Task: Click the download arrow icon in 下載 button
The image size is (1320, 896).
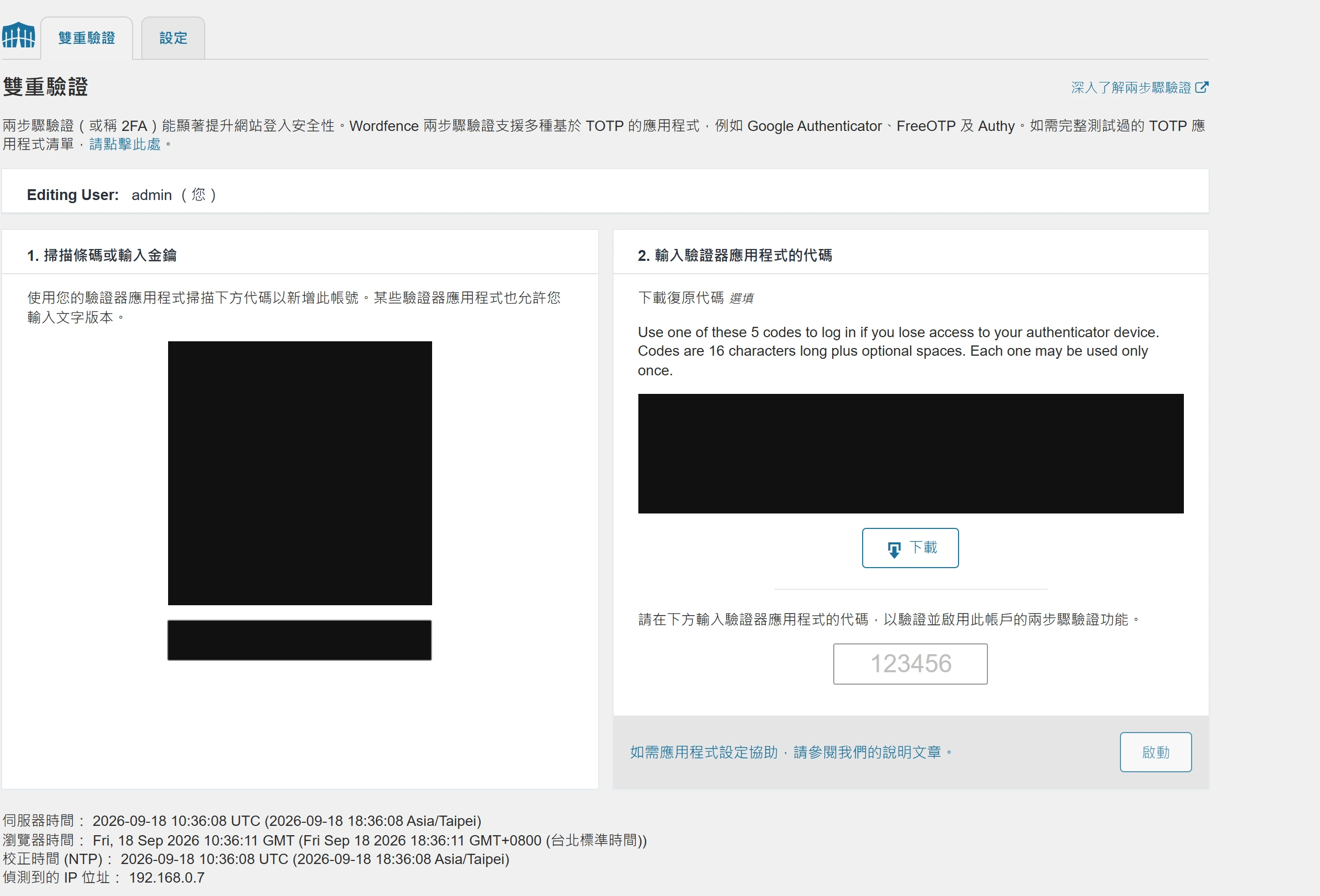Action: 894,549
